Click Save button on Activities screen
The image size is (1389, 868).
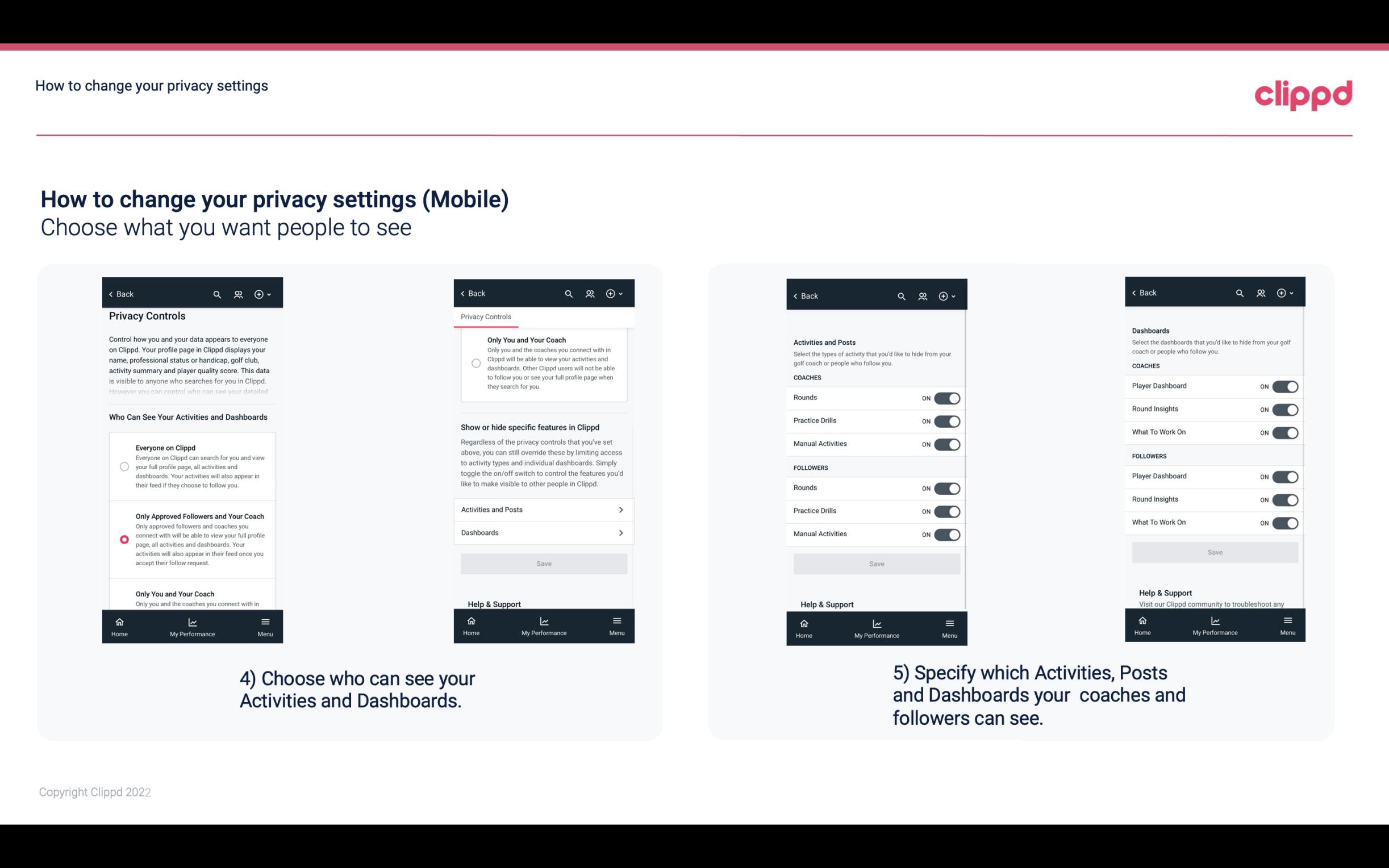(x=876, y=563)
